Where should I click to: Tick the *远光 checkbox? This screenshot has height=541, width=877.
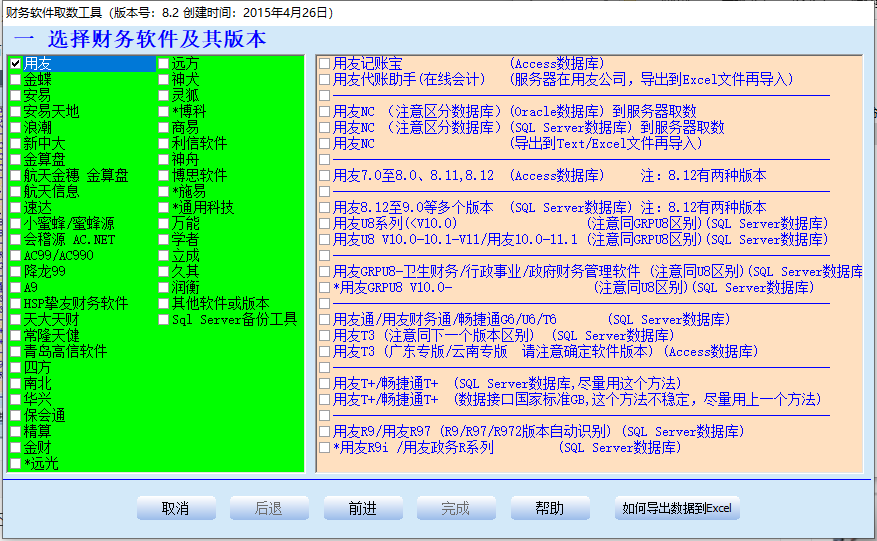point(16,464)
